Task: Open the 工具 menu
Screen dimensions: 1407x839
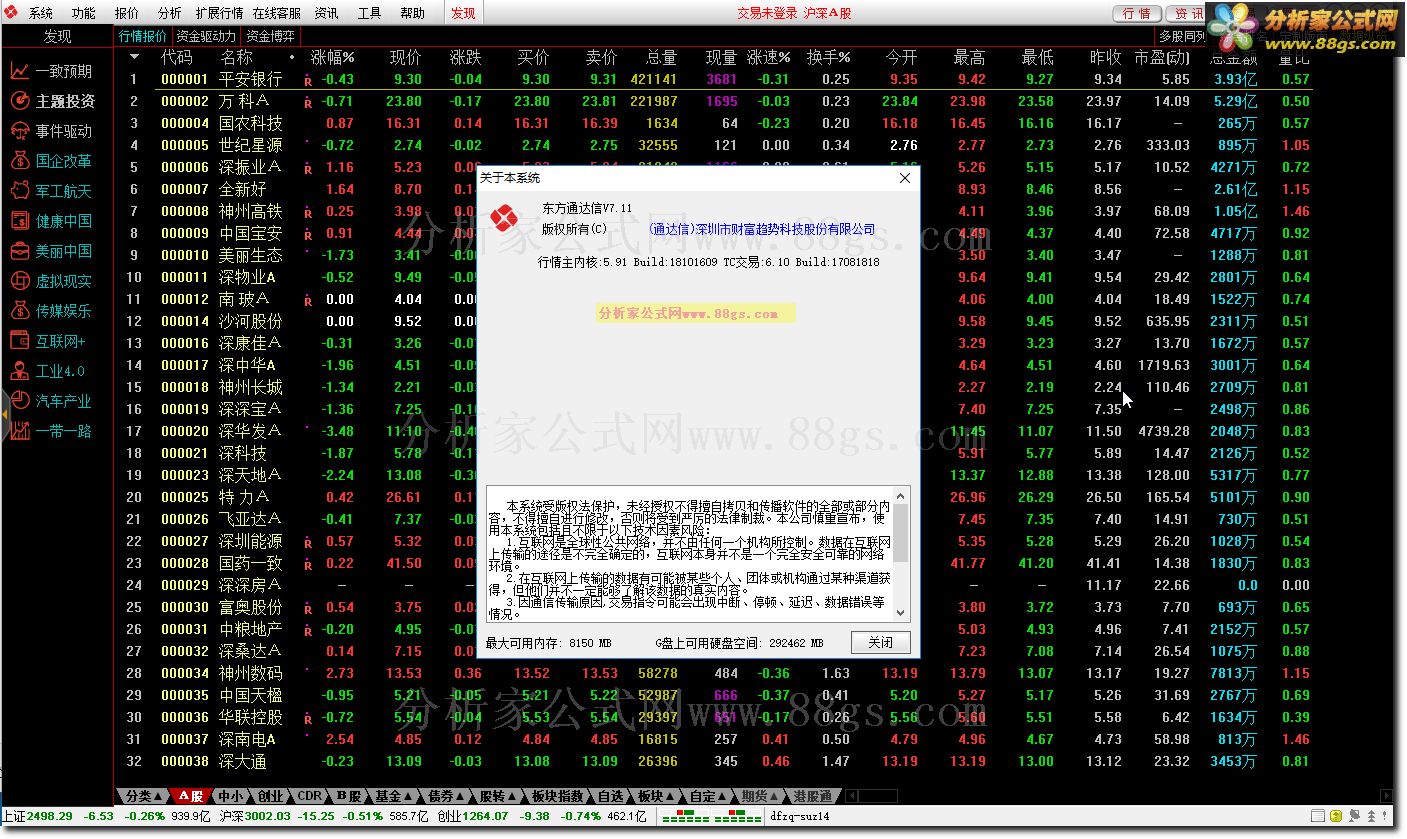Action: pyautogui.click(x=369, y=13)
